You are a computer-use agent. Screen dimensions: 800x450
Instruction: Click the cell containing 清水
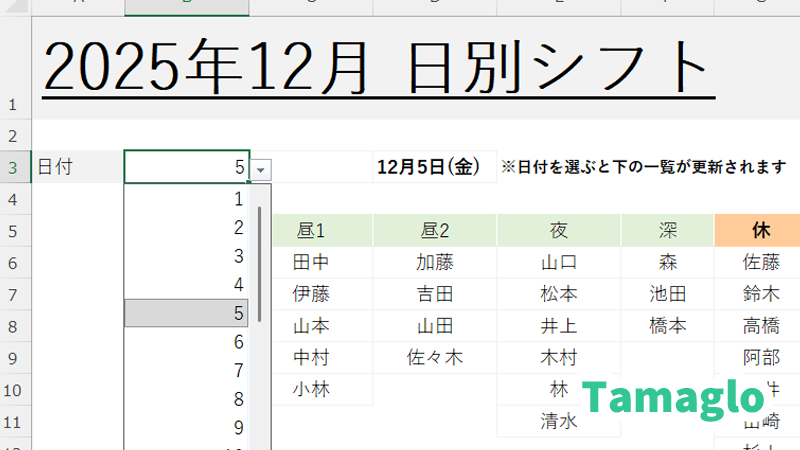click(x=558, y=421)
